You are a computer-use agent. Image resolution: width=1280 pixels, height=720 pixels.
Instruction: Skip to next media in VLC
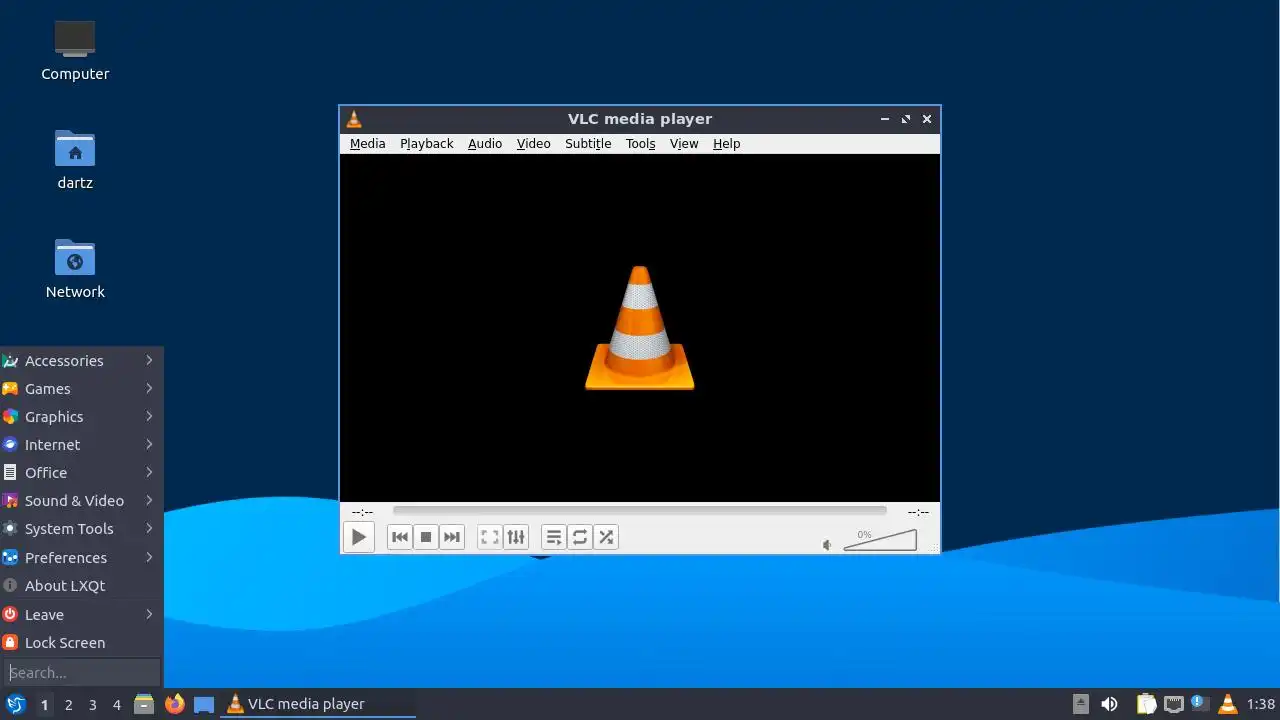[x=452, y=537]
